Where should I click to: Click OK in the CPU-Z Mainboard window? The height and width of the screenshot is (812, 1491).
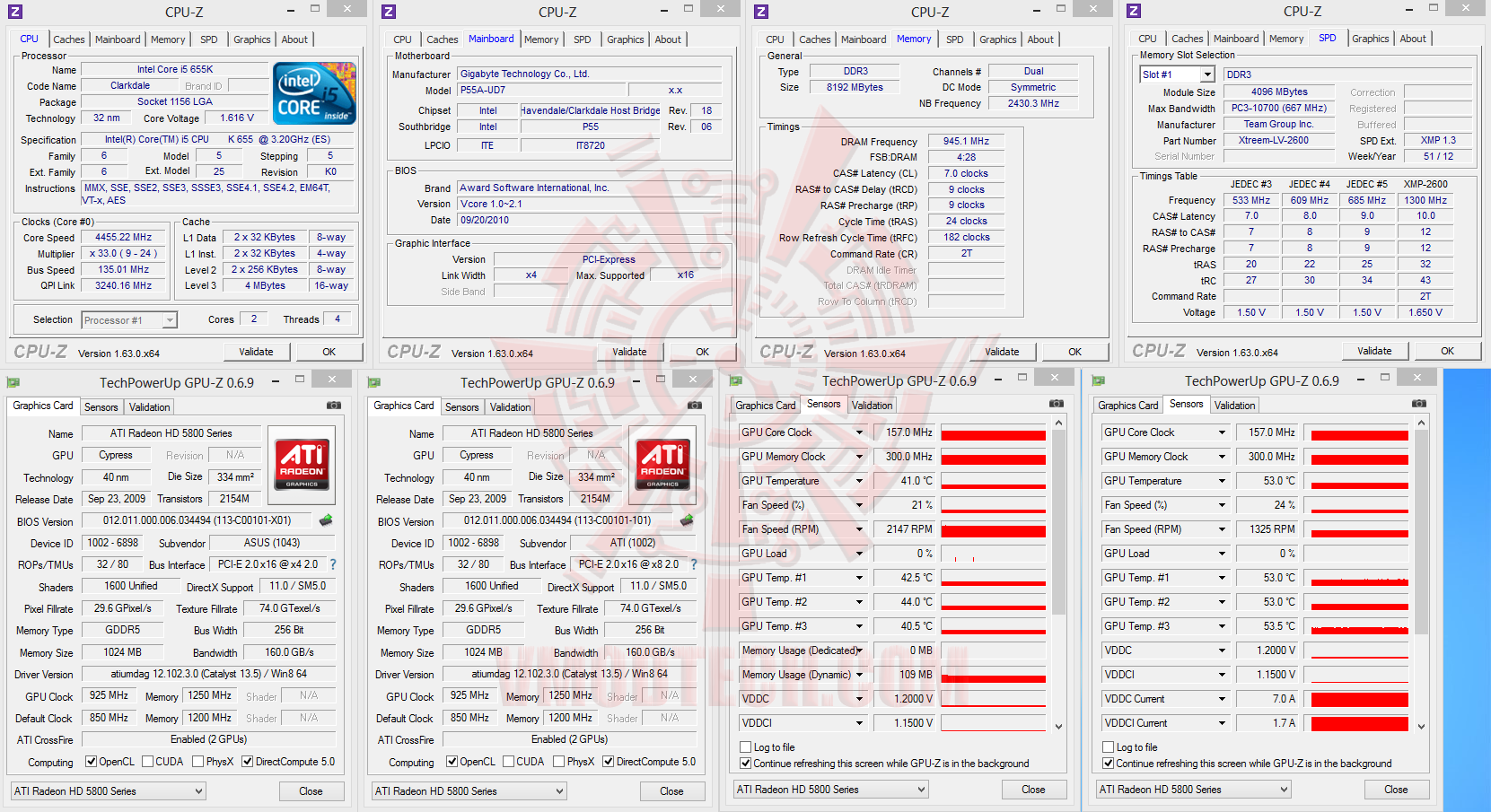[702, 352]
